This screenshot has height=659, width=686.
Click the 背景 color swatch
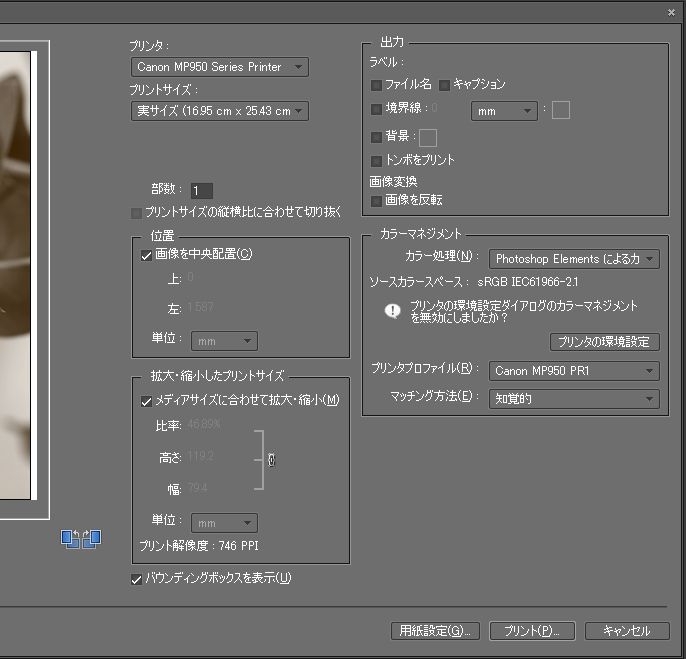tap(428, 137)
